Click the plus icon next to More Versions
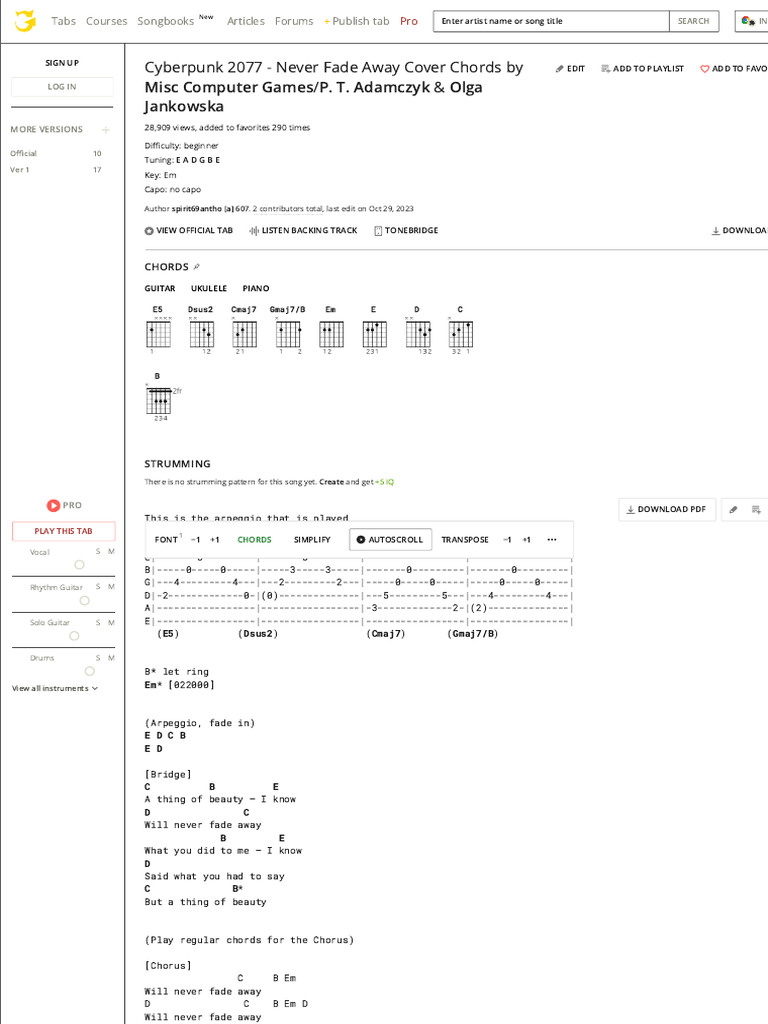The height and width of the screenshot is (1024, 768). pyautogui.click(x=106, y=129)
